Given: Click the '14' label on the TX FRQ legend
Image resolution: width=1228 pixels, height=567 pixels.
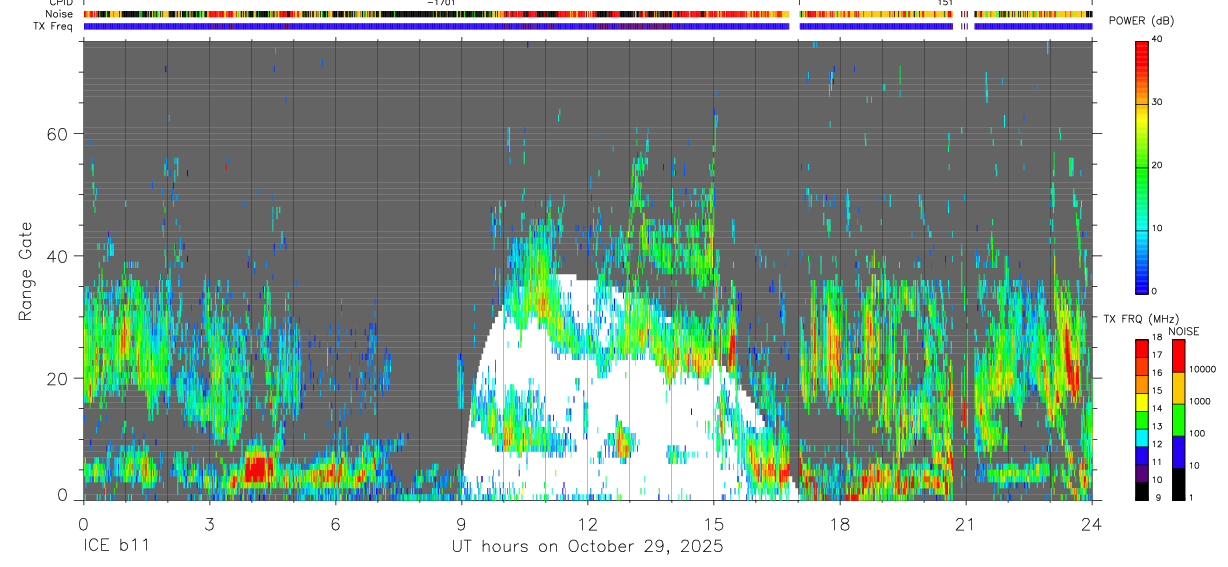Looking at the screenshot, I should pos(1158,408).
